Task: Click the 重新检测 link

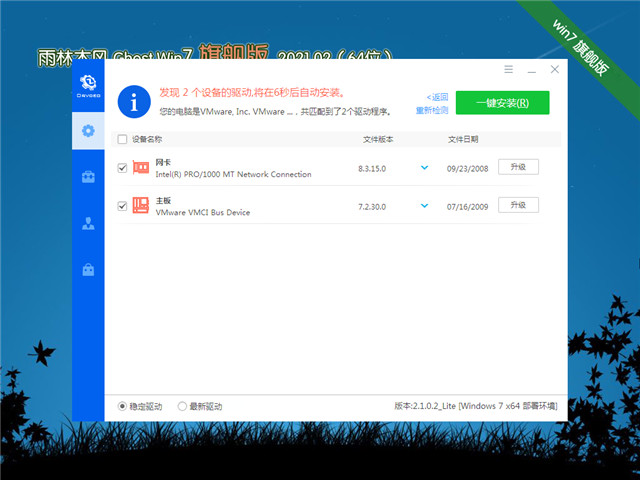Action: click(x=432, y=110)
